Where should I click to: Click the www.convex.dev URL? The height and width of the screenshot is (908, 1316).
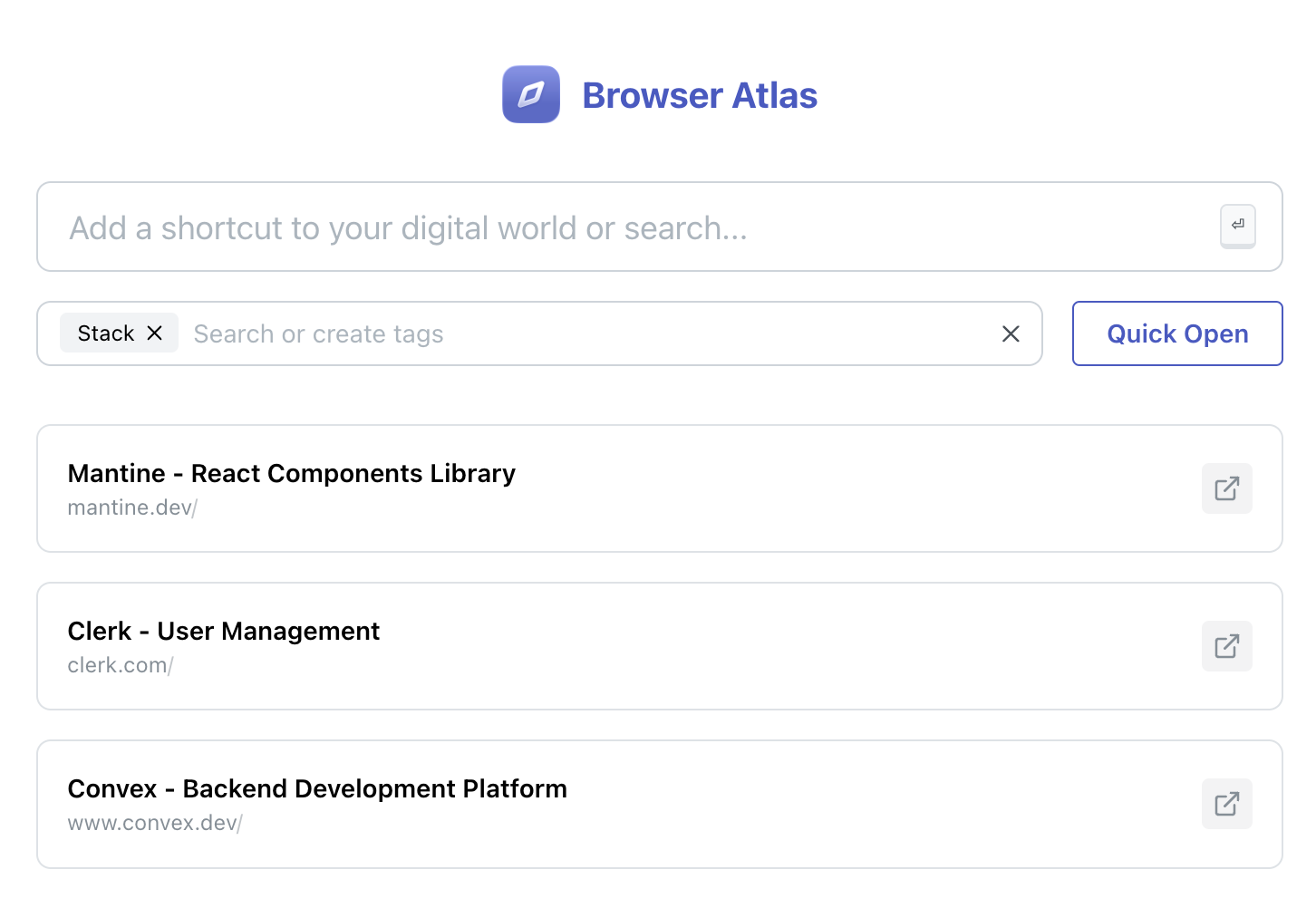154,823
